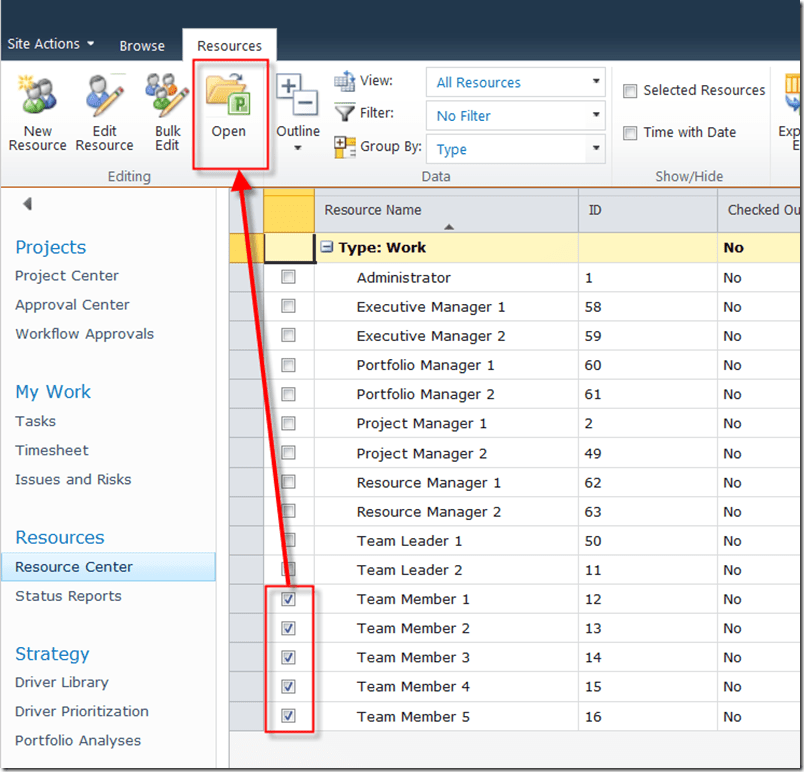
Task: Open the Driver Library link
Action: pos(62,682)
